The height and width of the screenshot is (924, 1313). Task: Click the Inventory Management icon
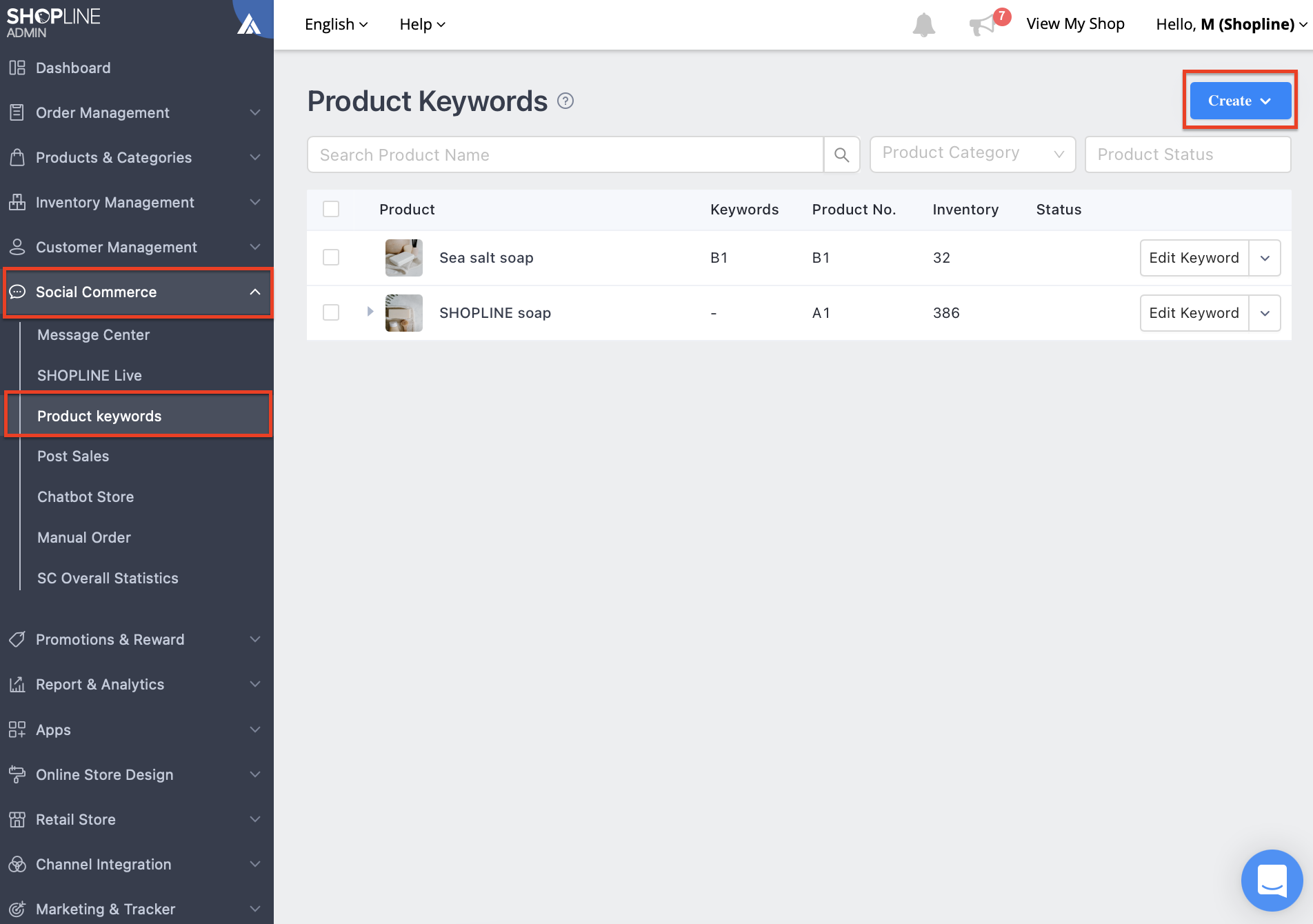[x=17, y=202]
